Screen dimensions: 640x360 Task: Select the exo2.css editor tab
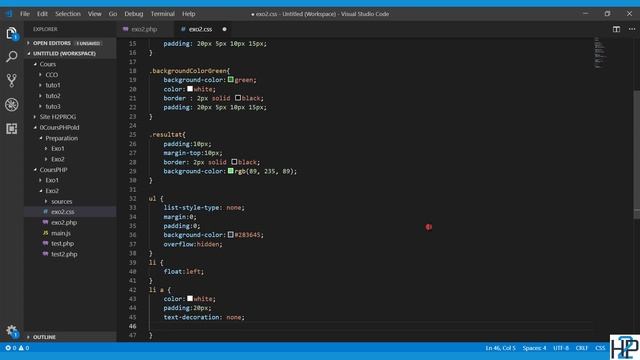[x=203, y=29]
